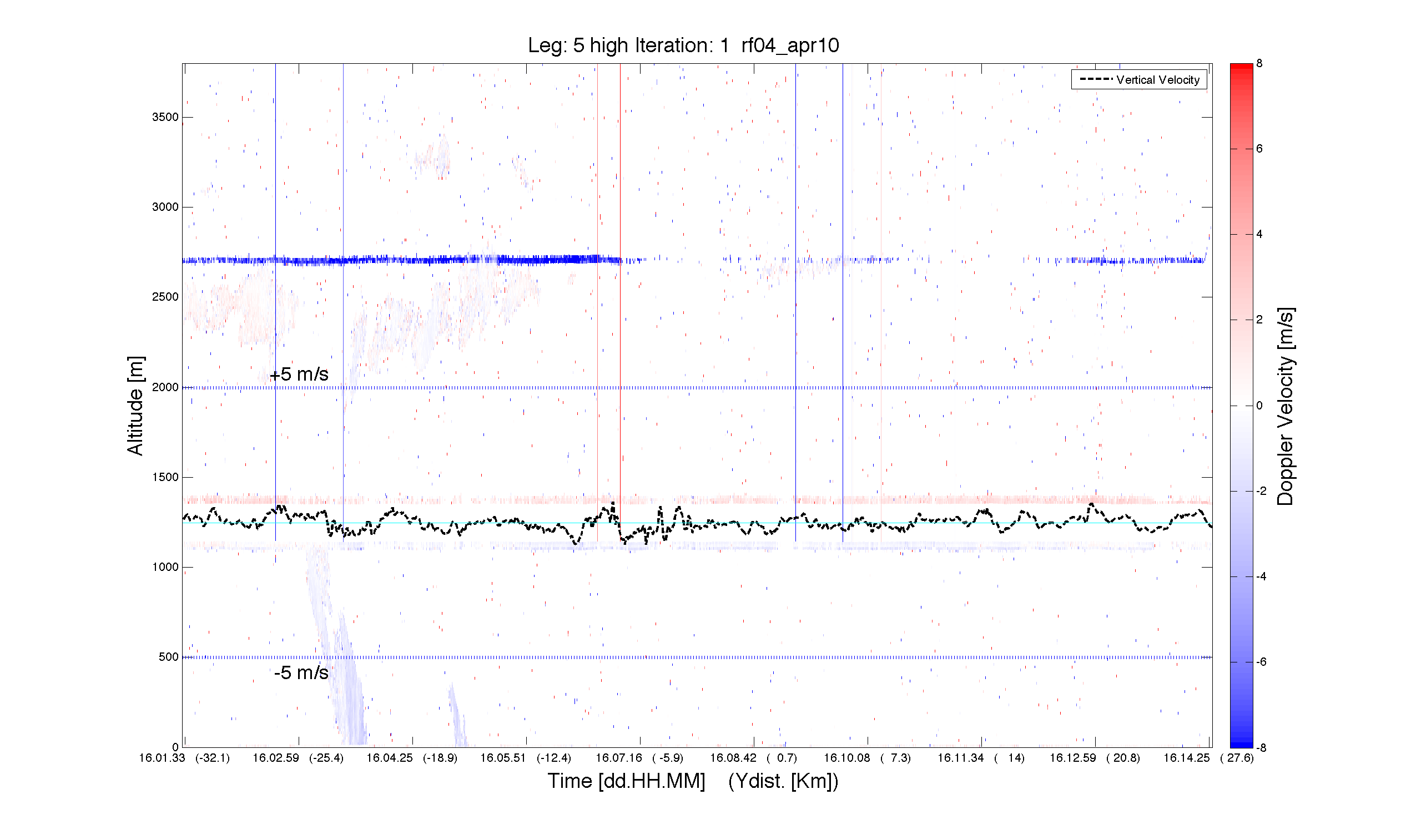The width and height of the screenshot is (1406, 840).
Task: Click the altitude tick label '2000'
Action: pos(165,387)
